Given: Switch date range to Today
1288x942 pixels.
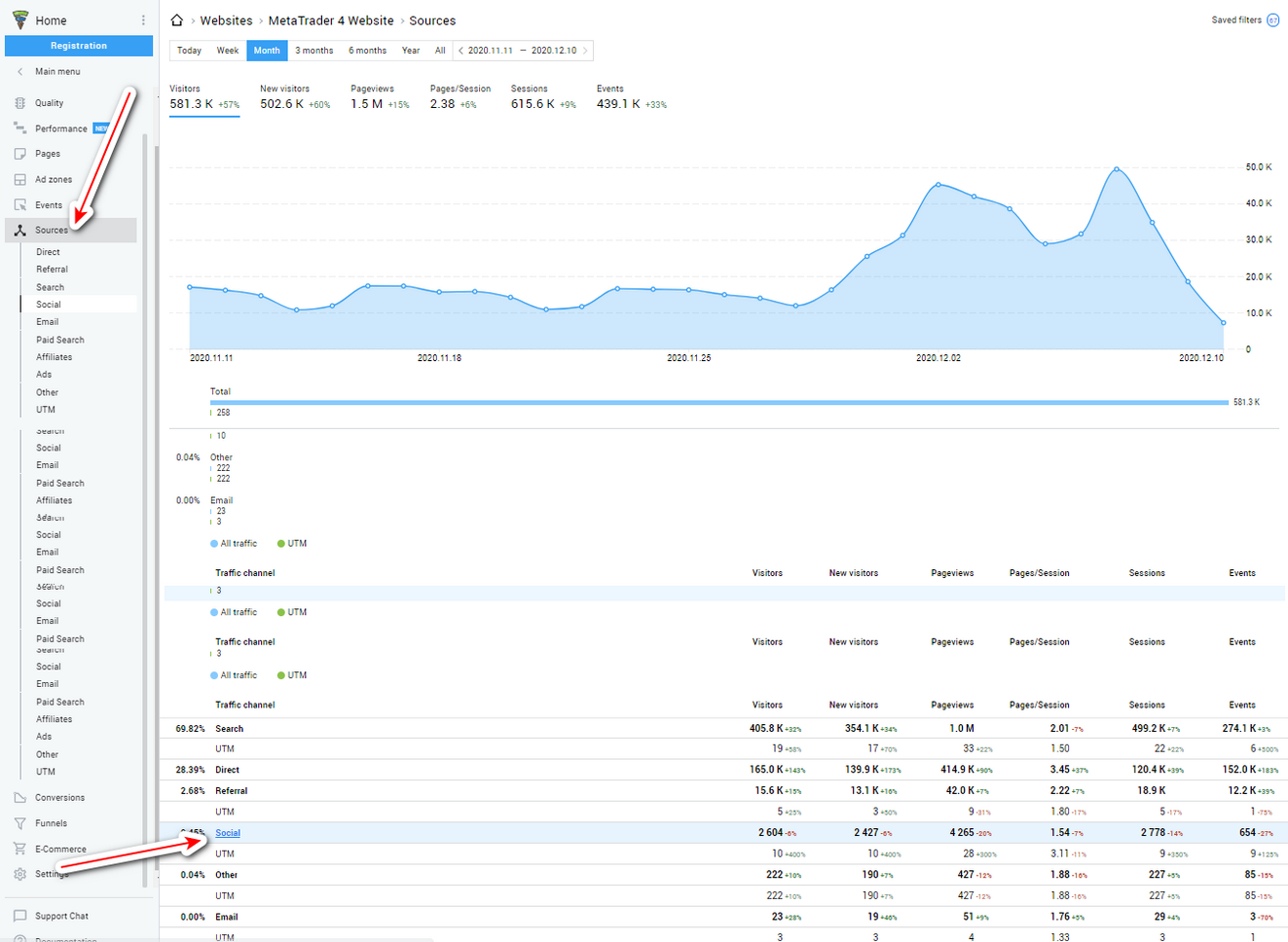Looking at the screenshot, I should point(189,51).
